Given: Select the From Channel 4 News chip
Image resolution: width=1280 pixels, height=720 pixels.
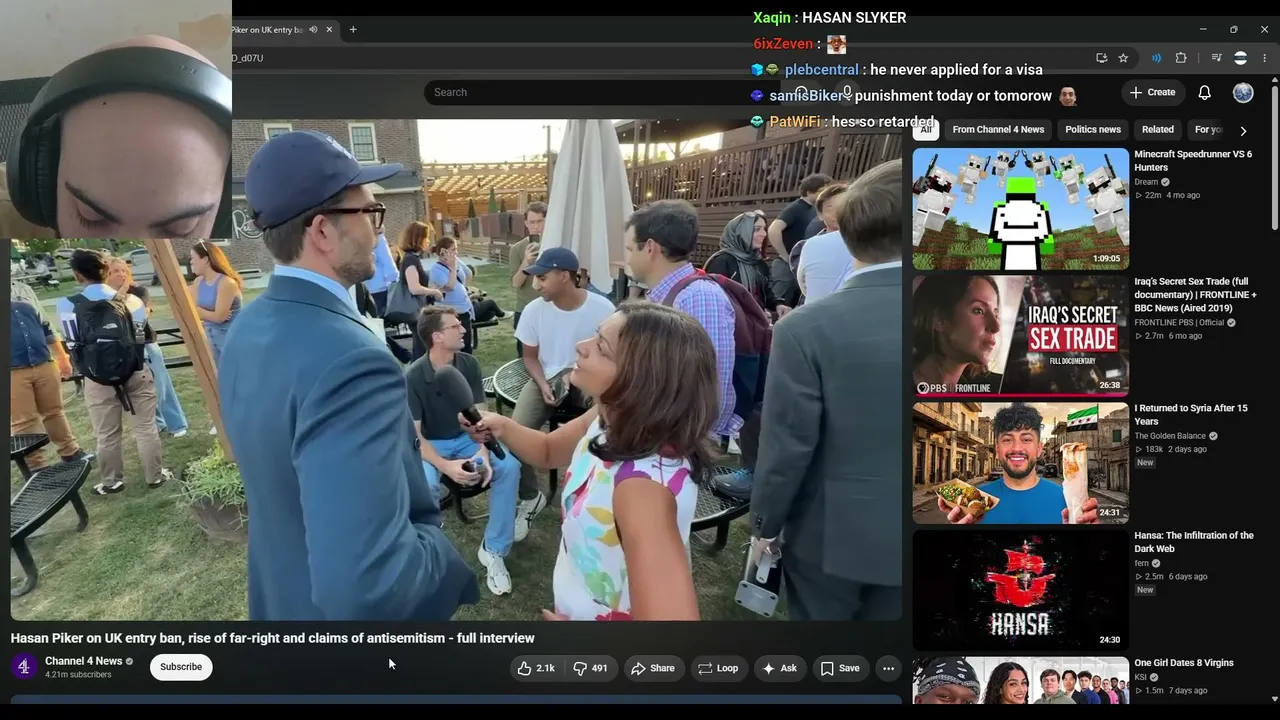Looking at the screenshot, I should [x=998, y=129].
